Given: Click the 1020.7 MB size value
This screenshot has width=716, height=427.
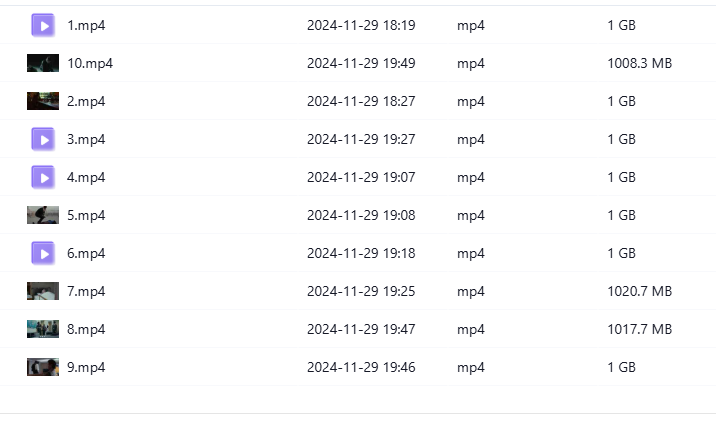Looking at the screenshot, I should coord(640,291).
